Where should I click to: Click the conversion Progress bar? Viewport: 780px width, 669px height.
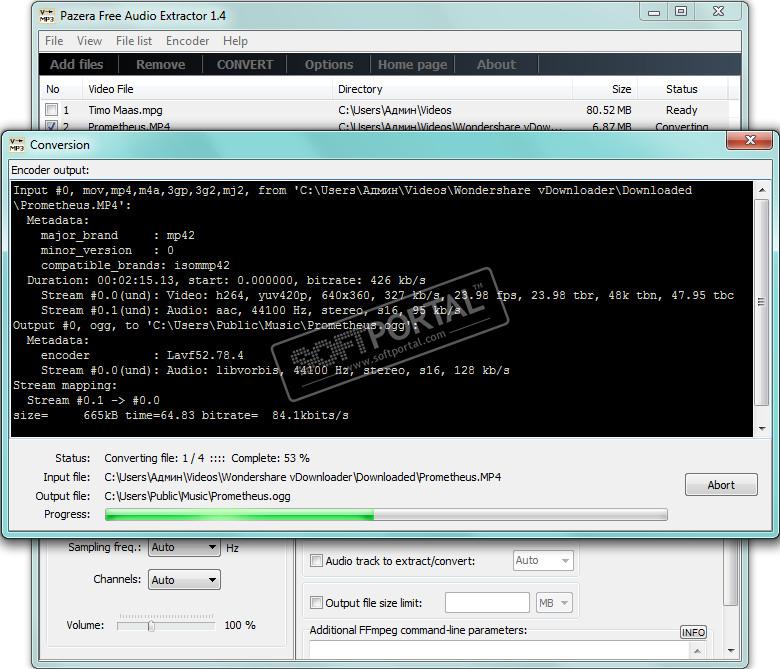coord(386,515)
